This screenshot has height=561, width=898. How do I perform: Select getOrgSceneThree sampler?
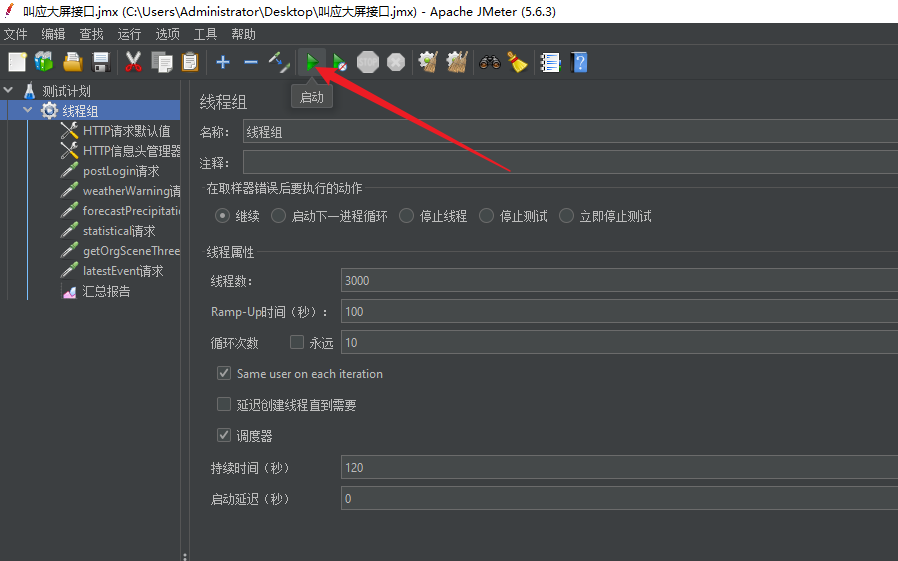click(x=132, y=251)
